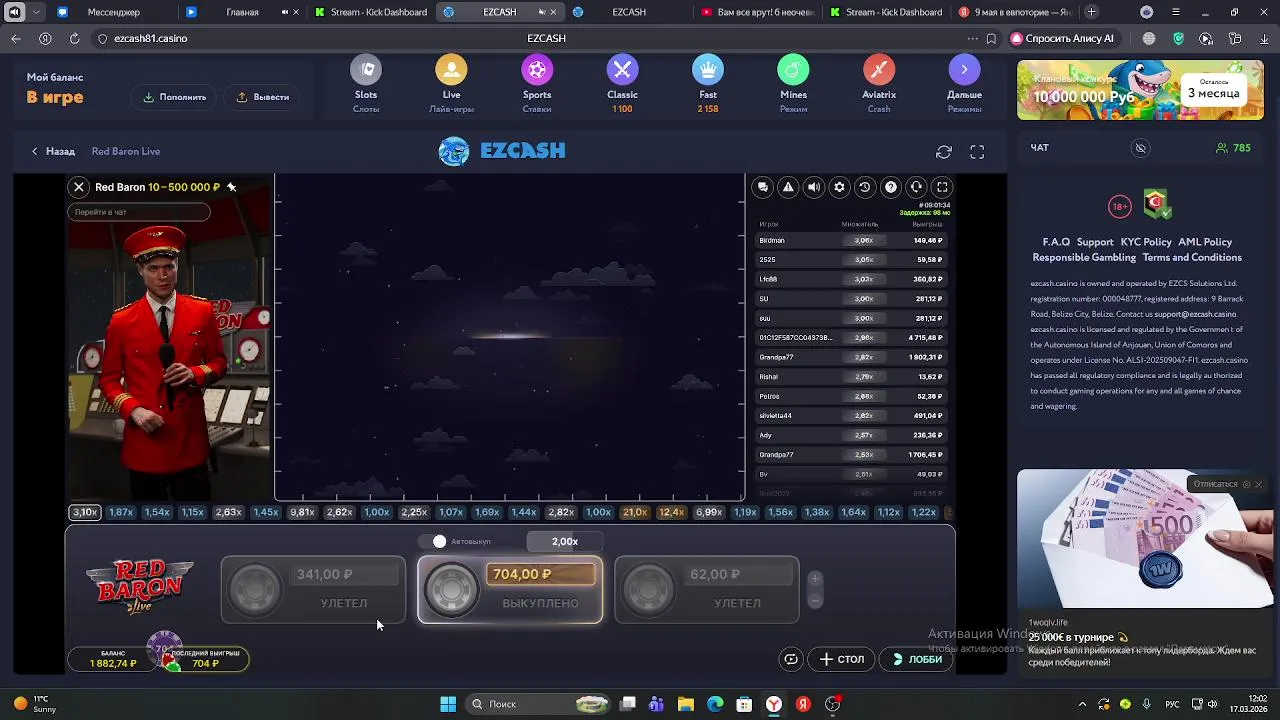The height and width of the screenshot is (720, 1280).
Task: Add a bet with plus button
Action: 815,579
